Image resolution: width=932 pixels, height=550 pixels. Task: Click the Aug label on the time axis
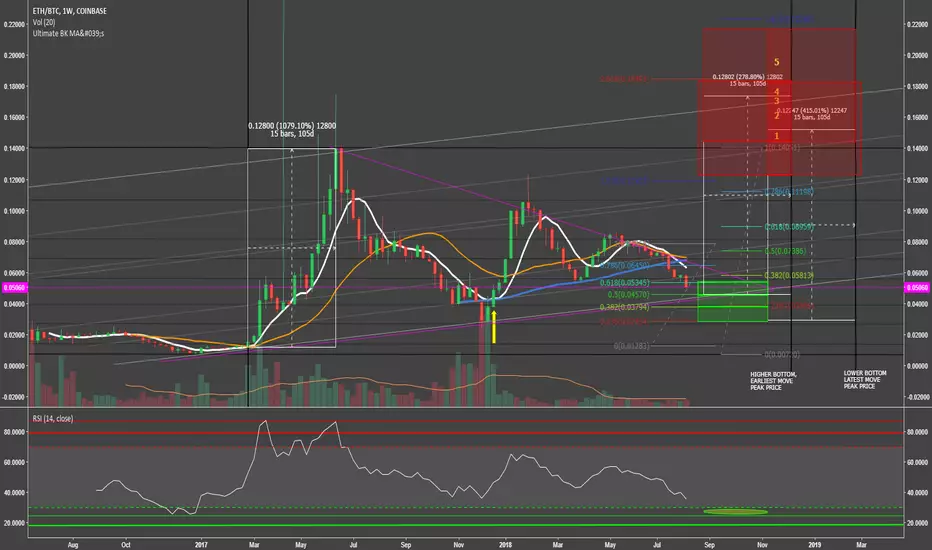coord(73,544)
